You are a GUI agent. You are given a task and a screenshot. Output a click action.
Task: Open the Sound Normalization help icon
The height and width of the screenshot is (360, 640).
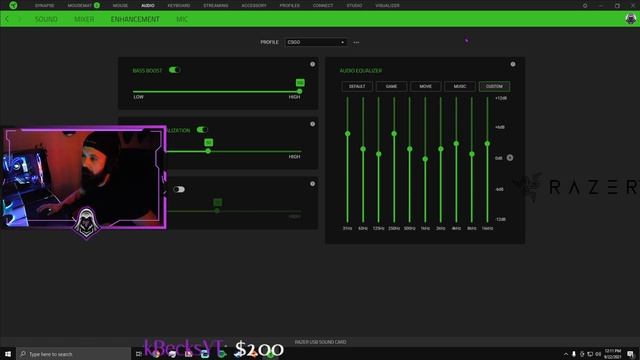coord(312,124)
